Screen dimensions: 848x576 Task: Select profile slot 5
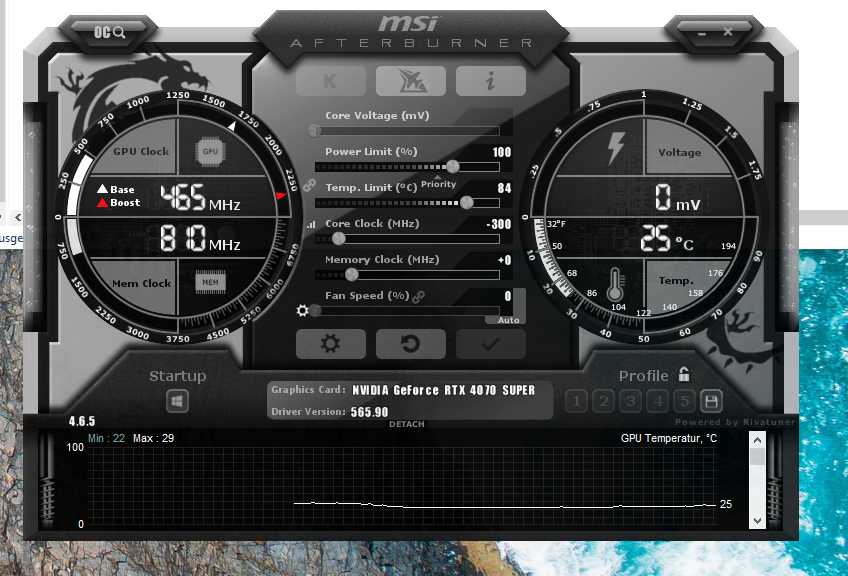(685, 401)
